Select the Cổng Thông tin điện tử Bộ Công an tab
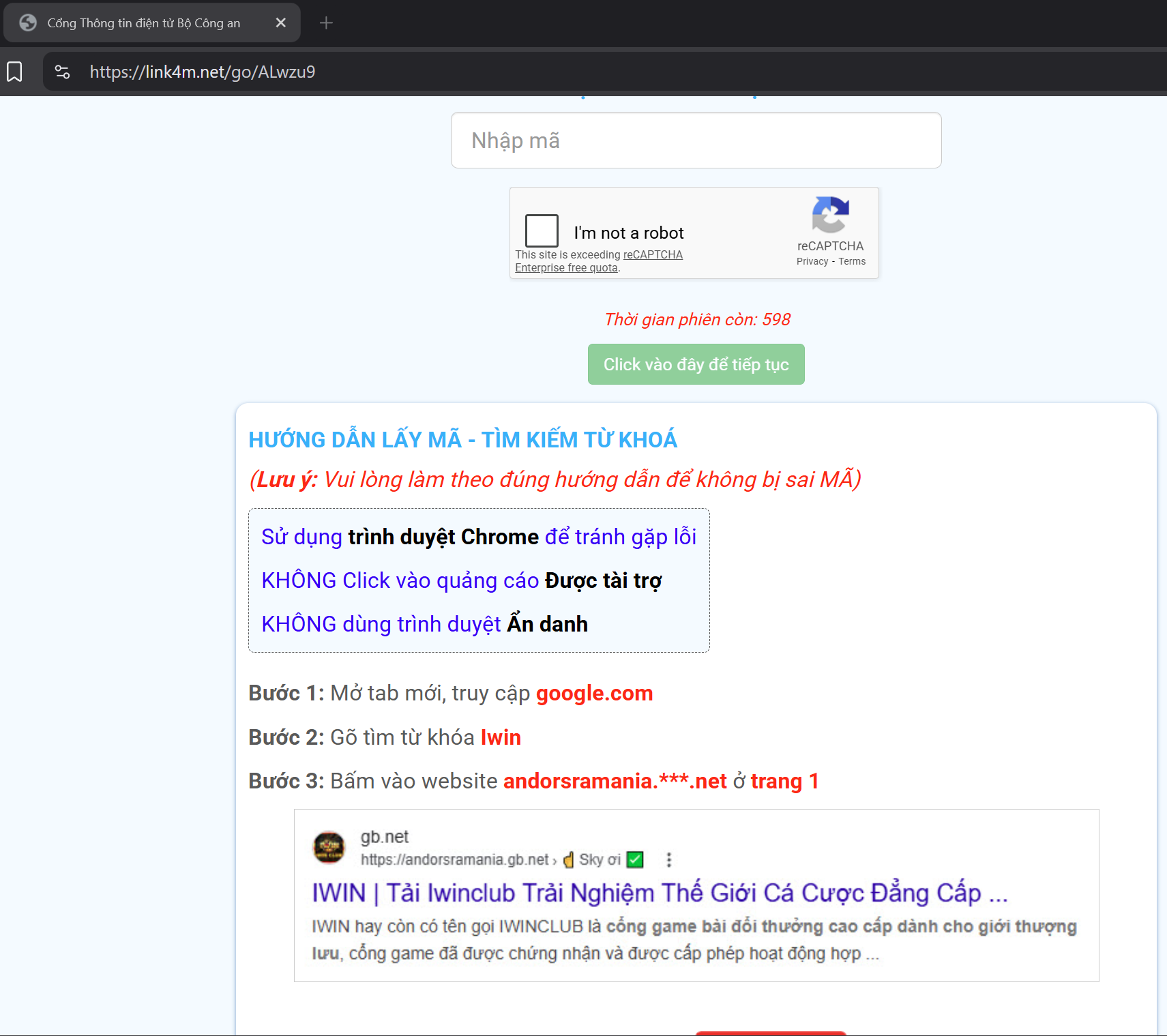Screen dimensions: 1167x1036 [x=143, y=23]
